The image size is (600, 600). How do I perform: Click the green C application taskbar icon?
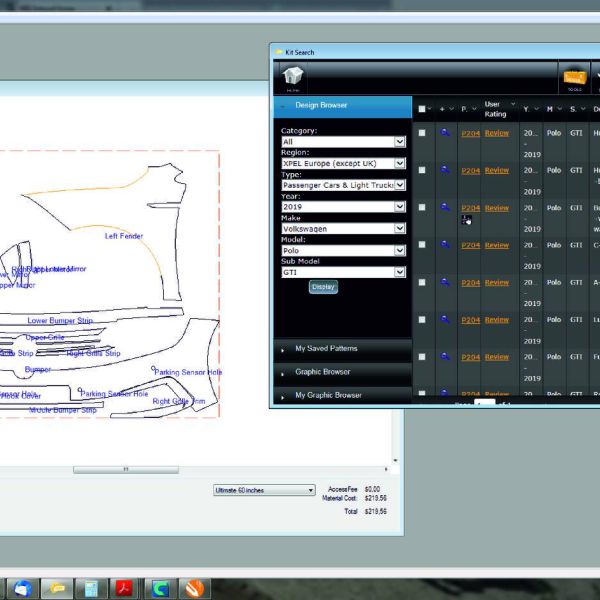pyautogui.click(x=160, y=588)
